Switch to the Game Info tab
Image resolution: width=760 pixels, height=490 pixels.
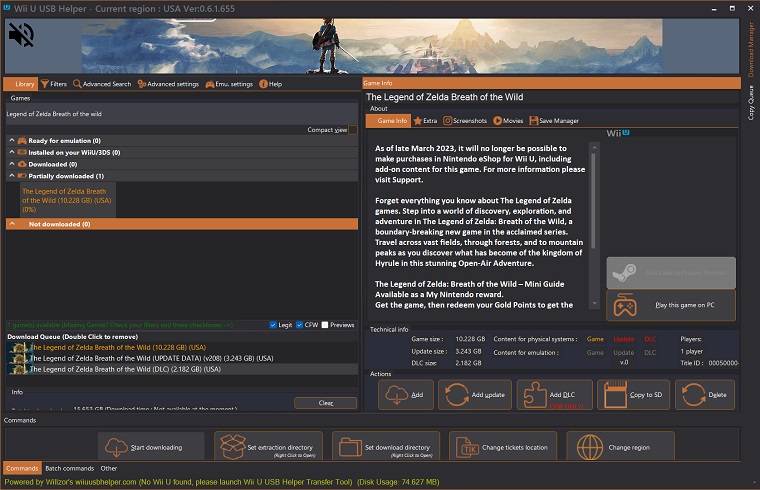coord(388,121)
